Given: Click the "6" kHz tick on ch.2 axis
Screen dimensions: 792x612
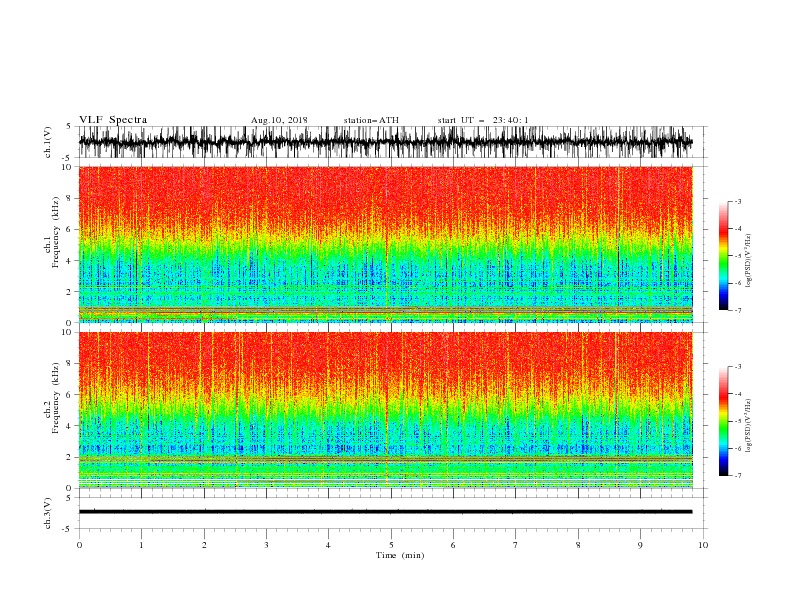Looking at the screenshot, I should click(x=69, y=395).
